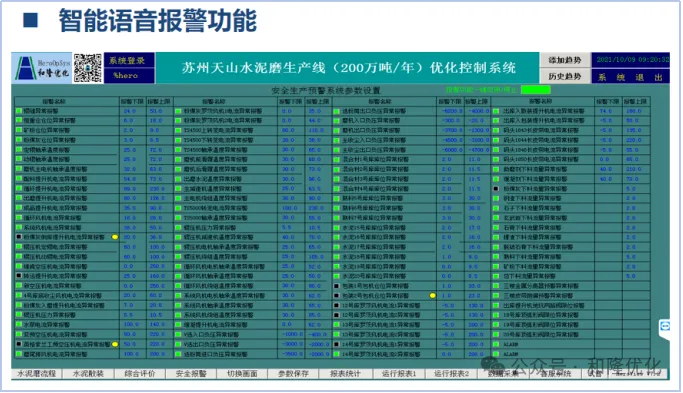Switch to 水泥磨流程 page
The width and height of the screenshot is (683, 393).
pyautogui.click(x=37, y=374)
